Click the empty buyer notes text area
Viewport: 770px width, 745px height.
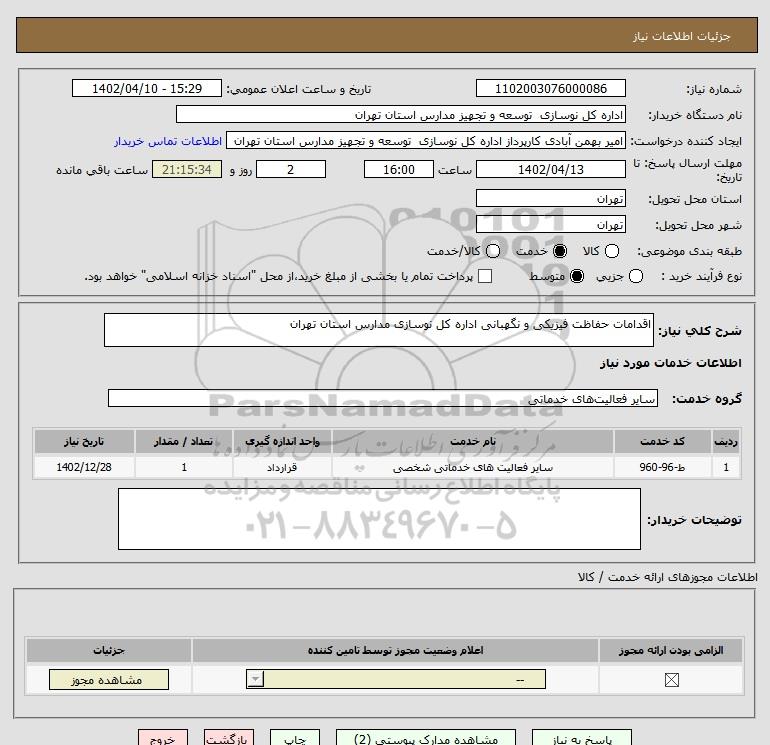click(x=379, y=519)
